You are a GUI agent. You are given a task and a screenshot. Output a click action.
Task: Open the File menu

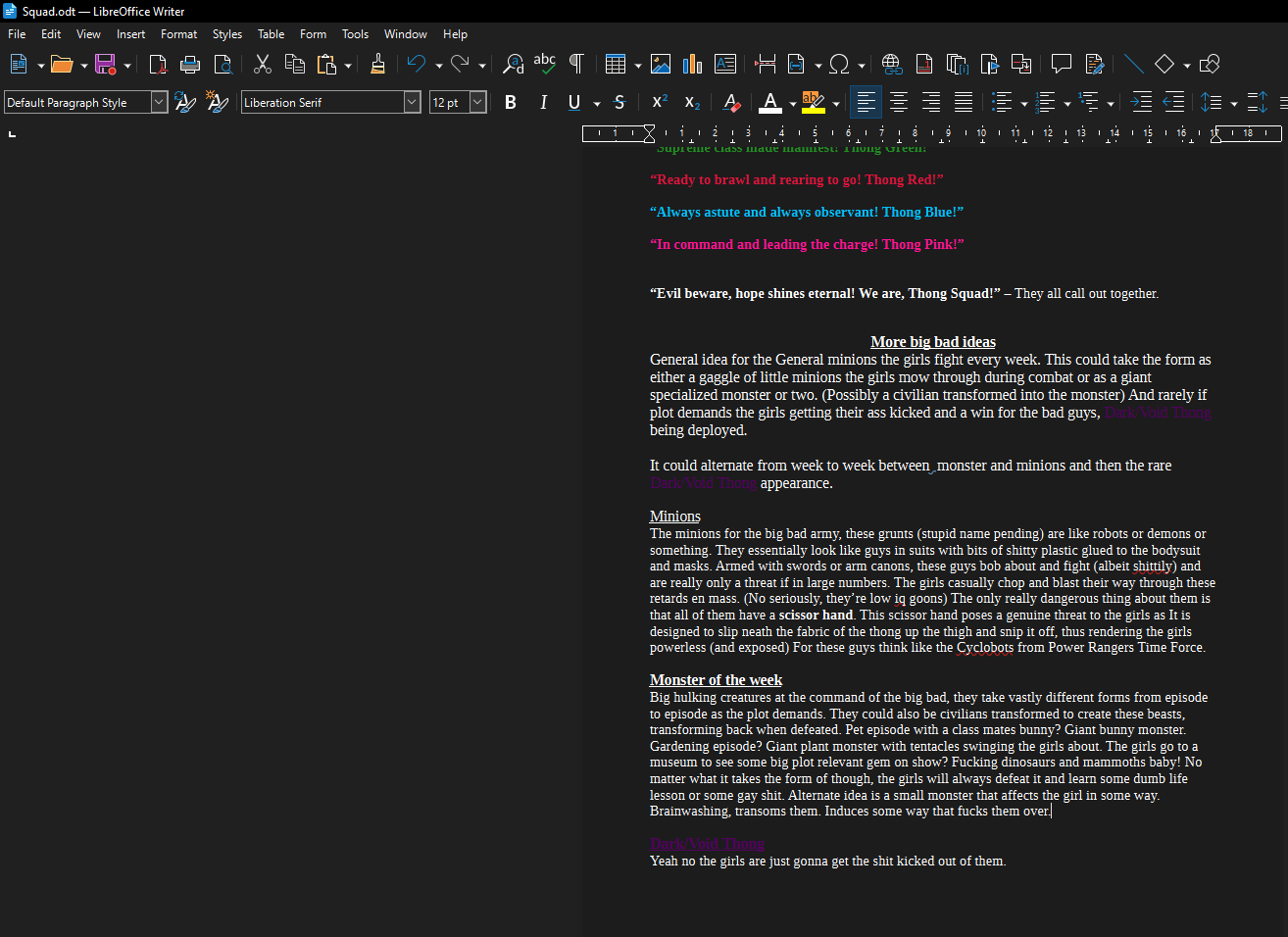[17, 34]
